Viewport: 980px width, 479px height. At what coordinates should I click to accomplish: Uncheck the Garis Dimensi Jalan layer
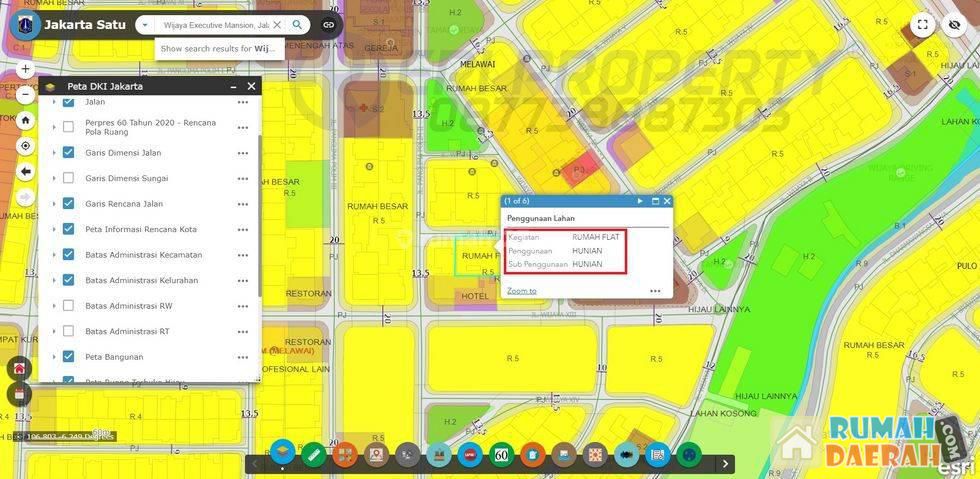click(68, 153)
